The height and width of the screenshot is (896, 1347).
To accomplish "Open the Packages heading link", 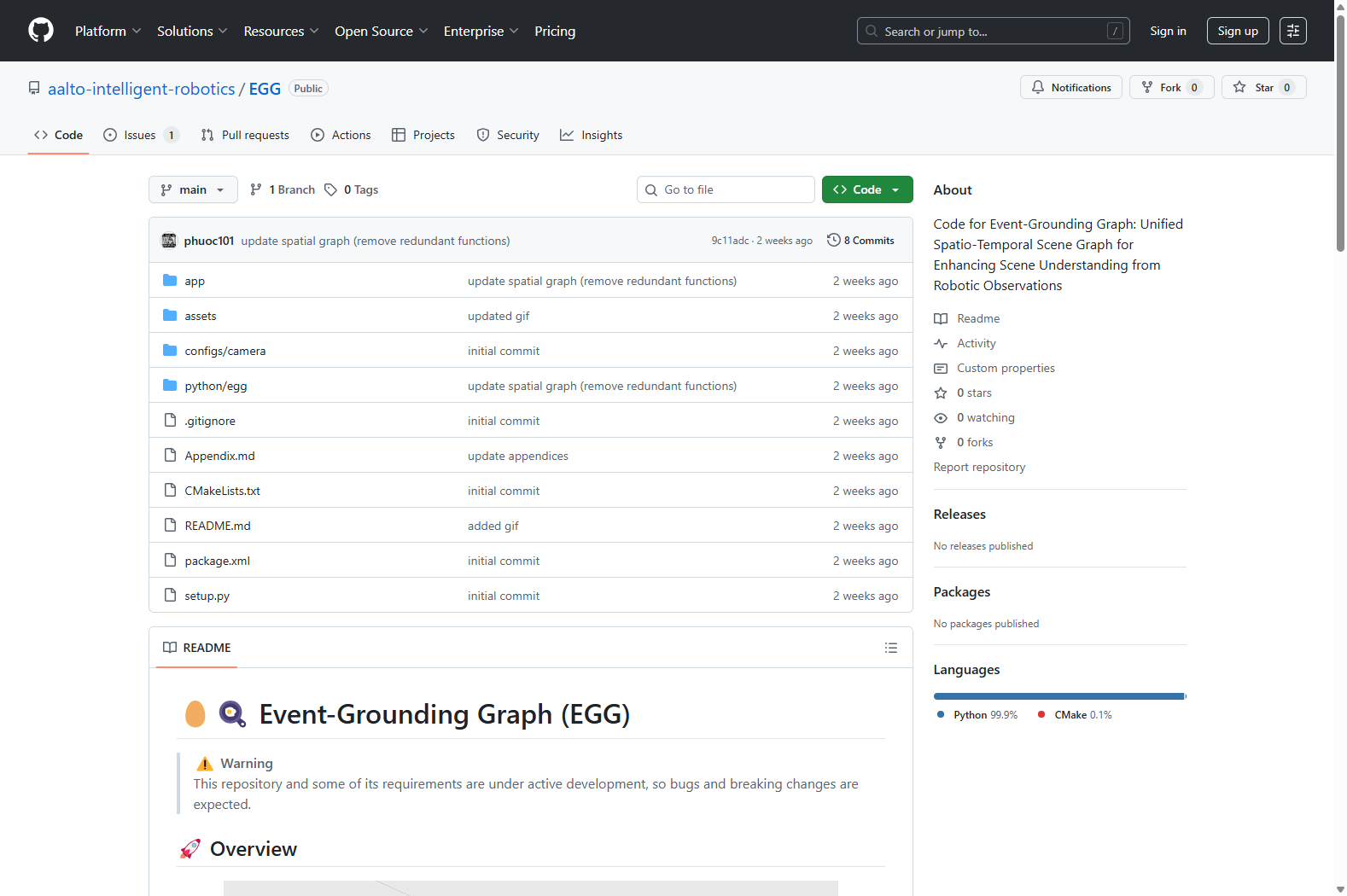I will tap(962, 591).
